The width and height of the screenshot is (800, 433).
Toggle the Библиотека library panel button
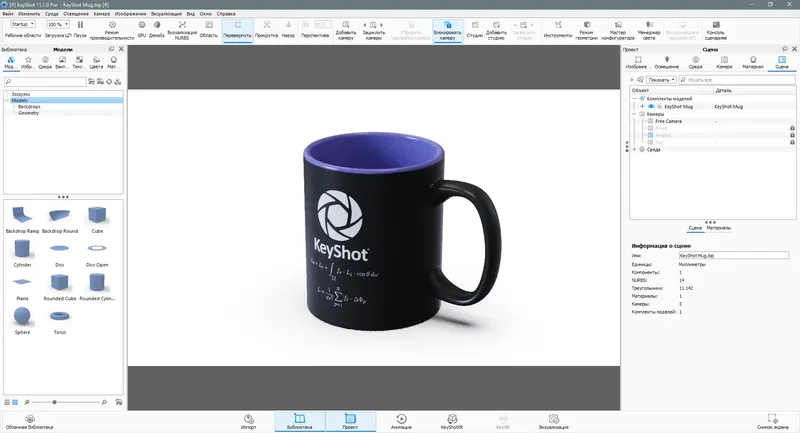tap(299, 422)
